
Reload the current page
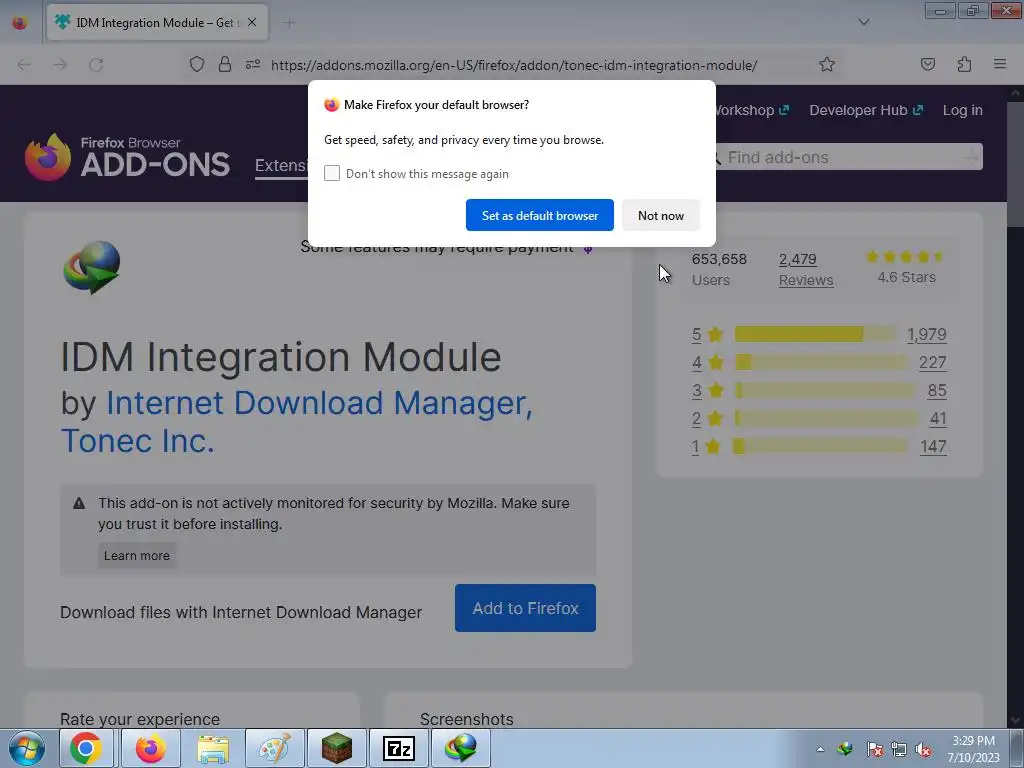click(96, 65)
